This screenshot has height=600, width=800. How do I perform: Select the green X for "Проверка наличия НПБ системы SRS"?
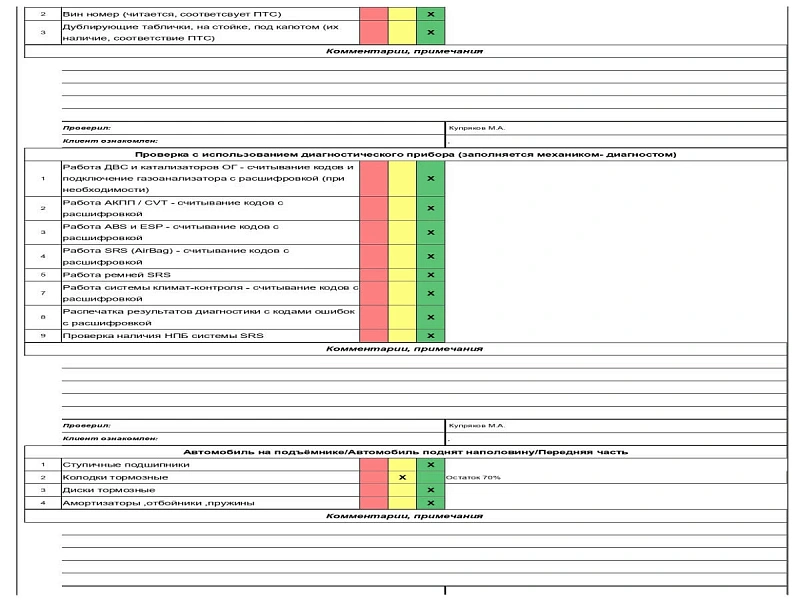(x=431, y=336)
